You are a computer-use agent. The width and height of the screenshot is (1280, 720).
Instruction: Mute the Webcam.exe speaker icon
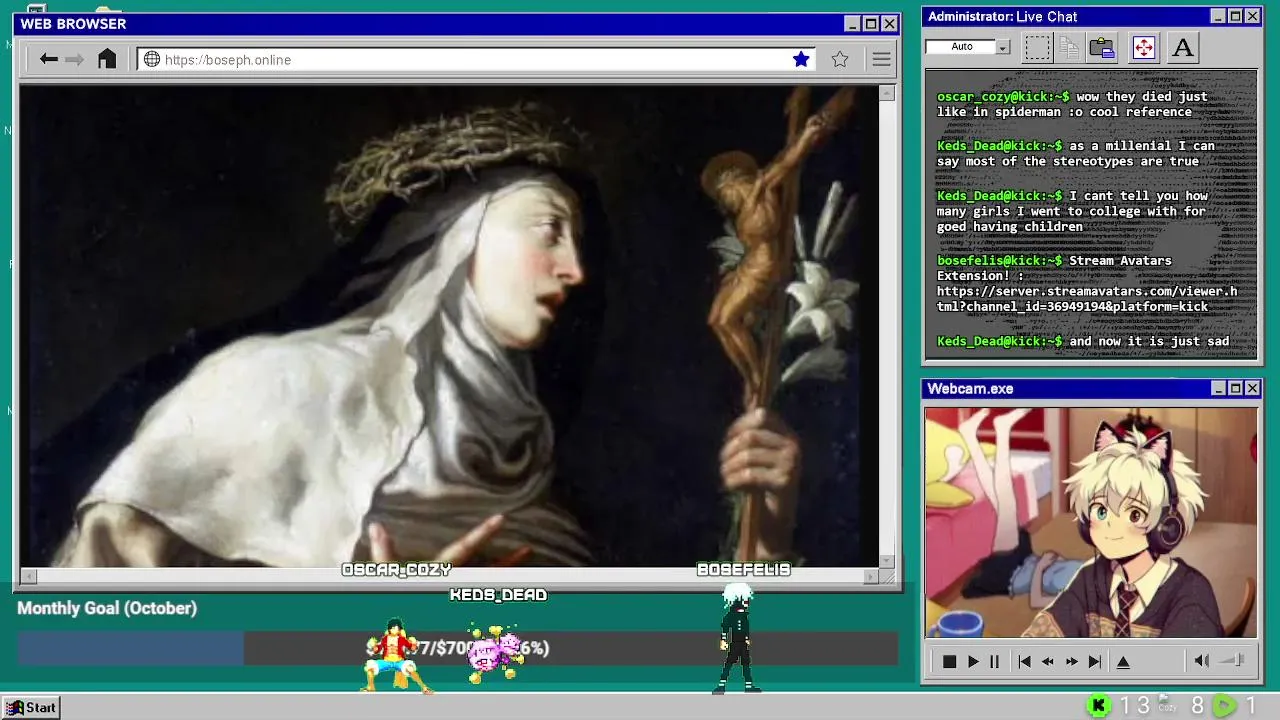point(1201,660)
